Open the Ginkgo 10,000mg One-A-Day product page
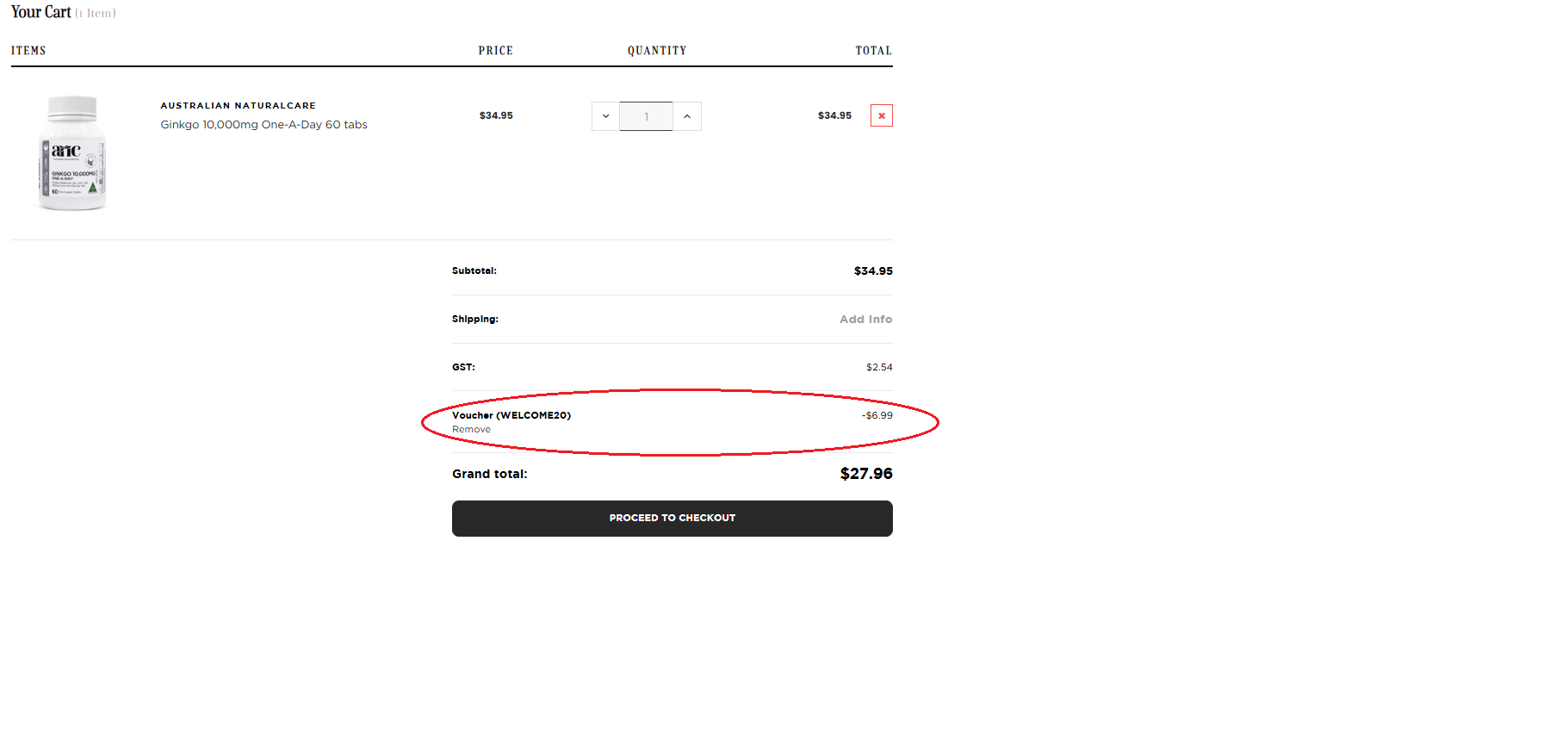The height and width of the screenshot is (746, 1568). pyautogui.click(x=263, y=124)
